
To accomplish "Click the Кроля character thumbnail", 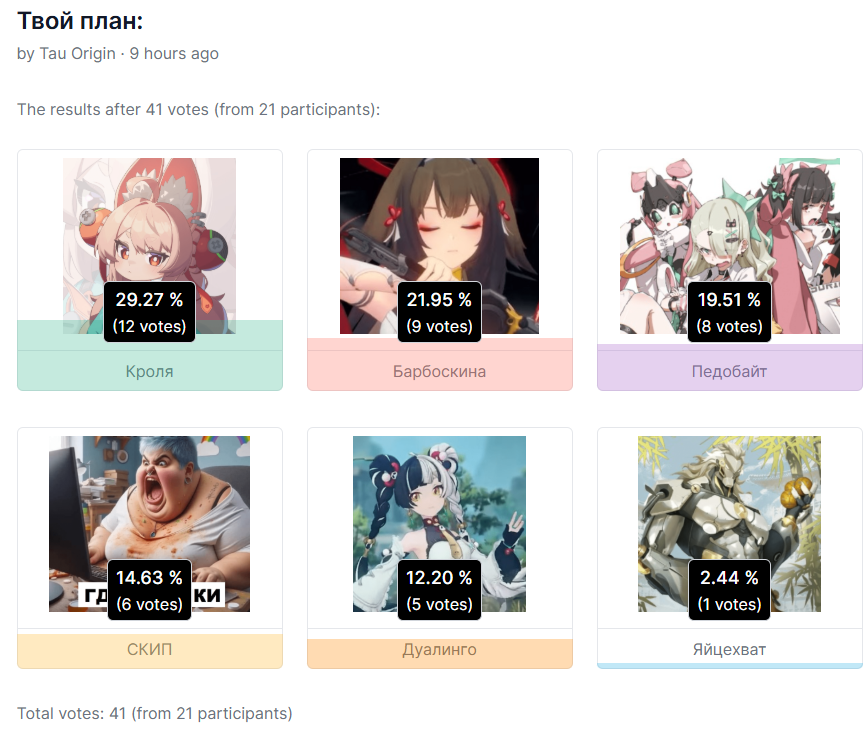I will tap(149, 246).
